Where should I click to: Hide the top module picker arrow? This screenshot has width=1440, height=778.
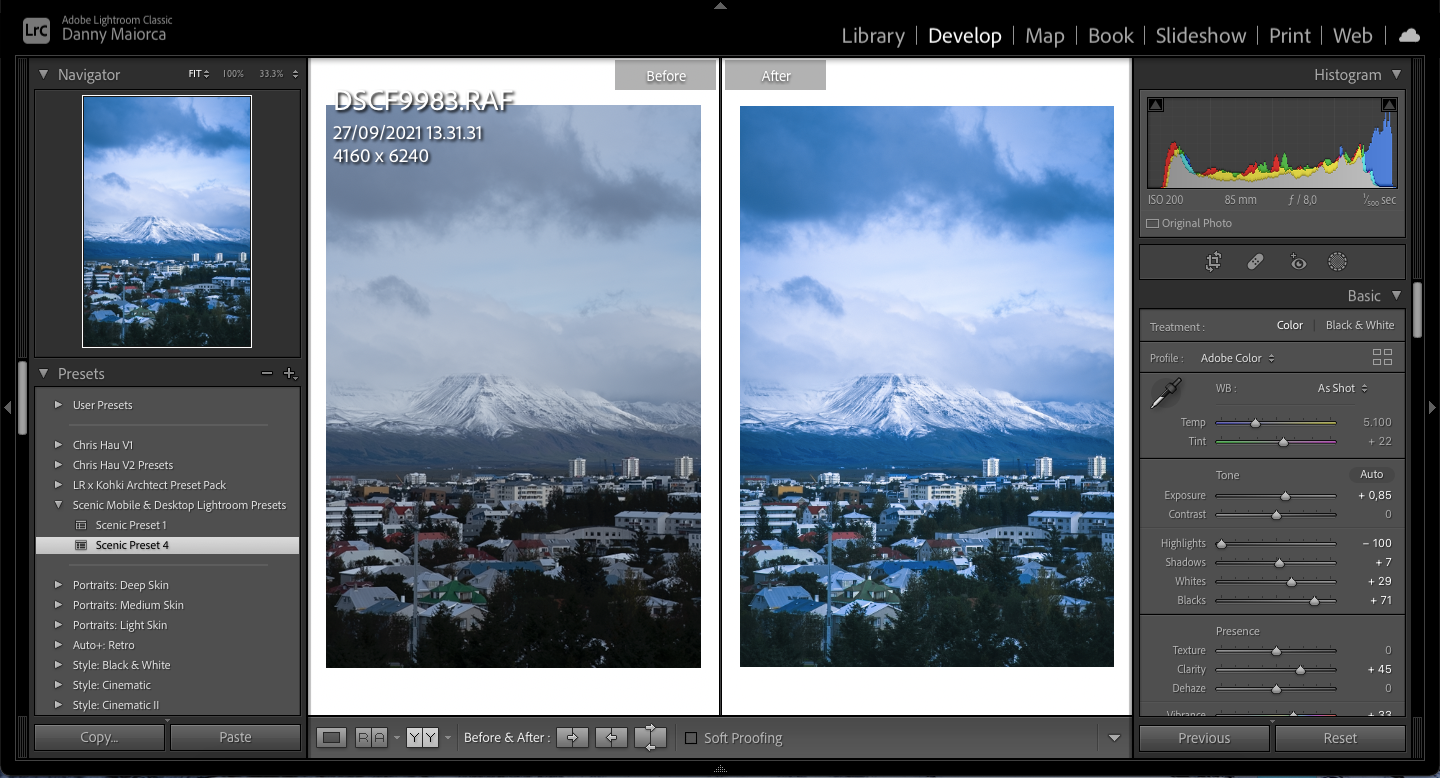(720, 6)
